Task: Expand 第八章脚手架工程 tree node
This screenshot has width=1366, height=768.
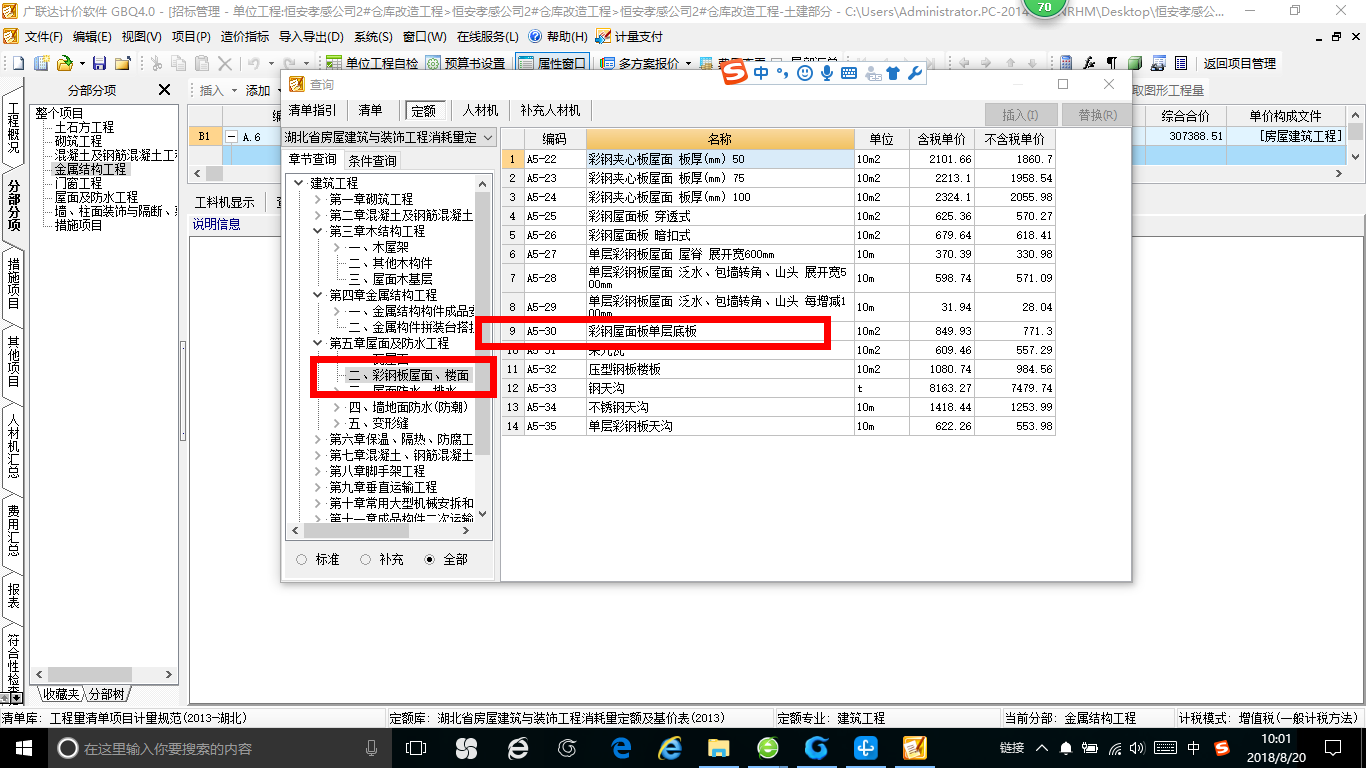Action: coord(319,471)
